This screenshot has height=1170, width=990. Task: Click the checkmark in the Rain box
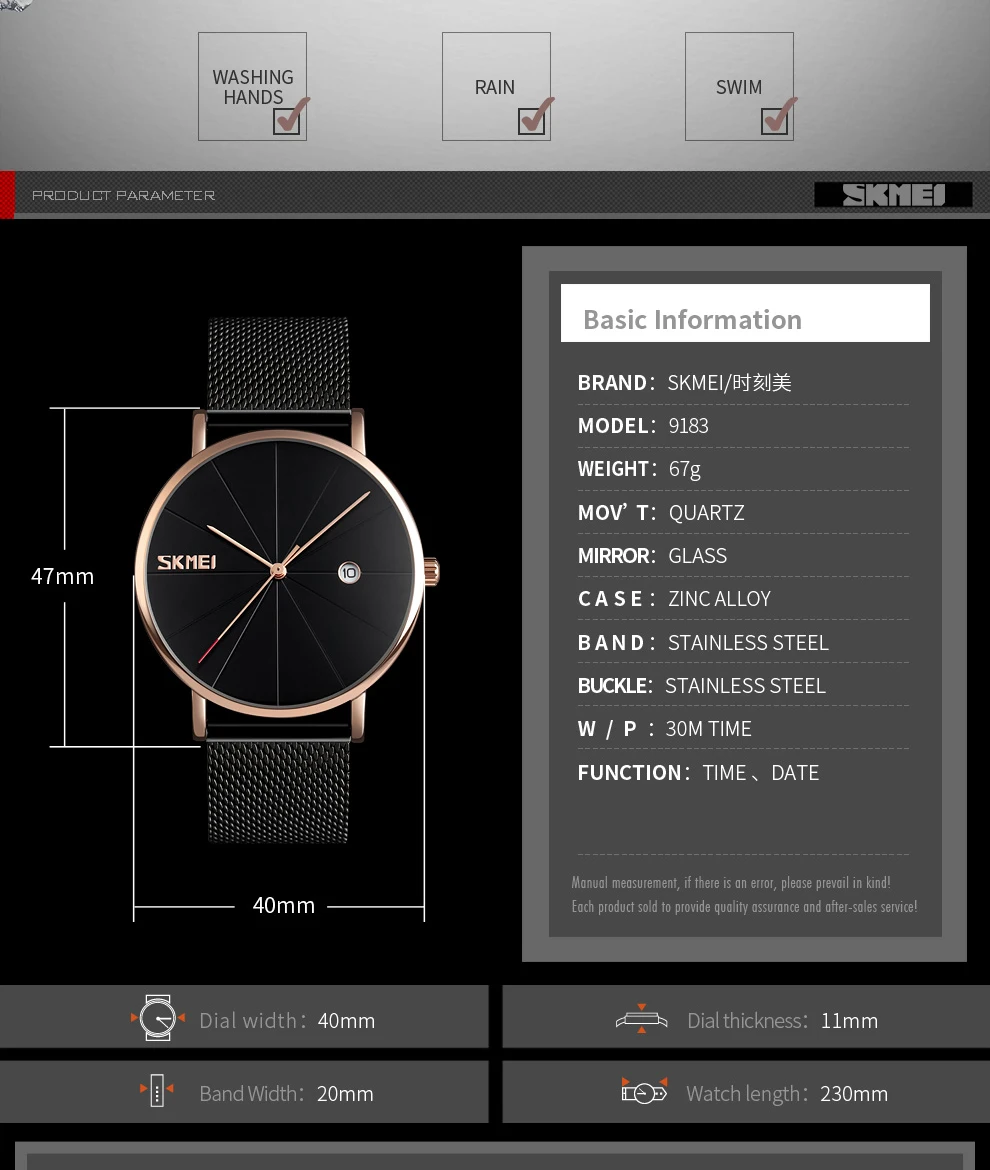(x=535, y=116)
